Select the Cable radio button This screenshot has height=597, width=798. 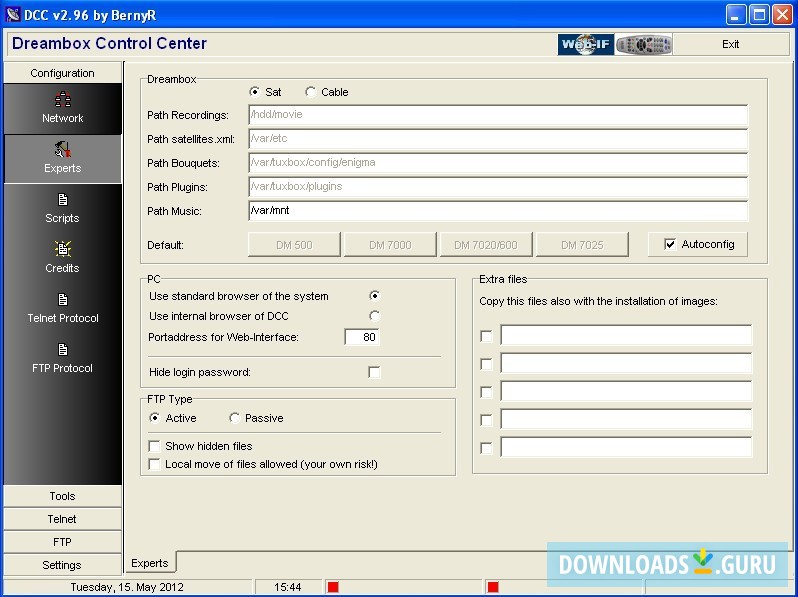[311, 92]
